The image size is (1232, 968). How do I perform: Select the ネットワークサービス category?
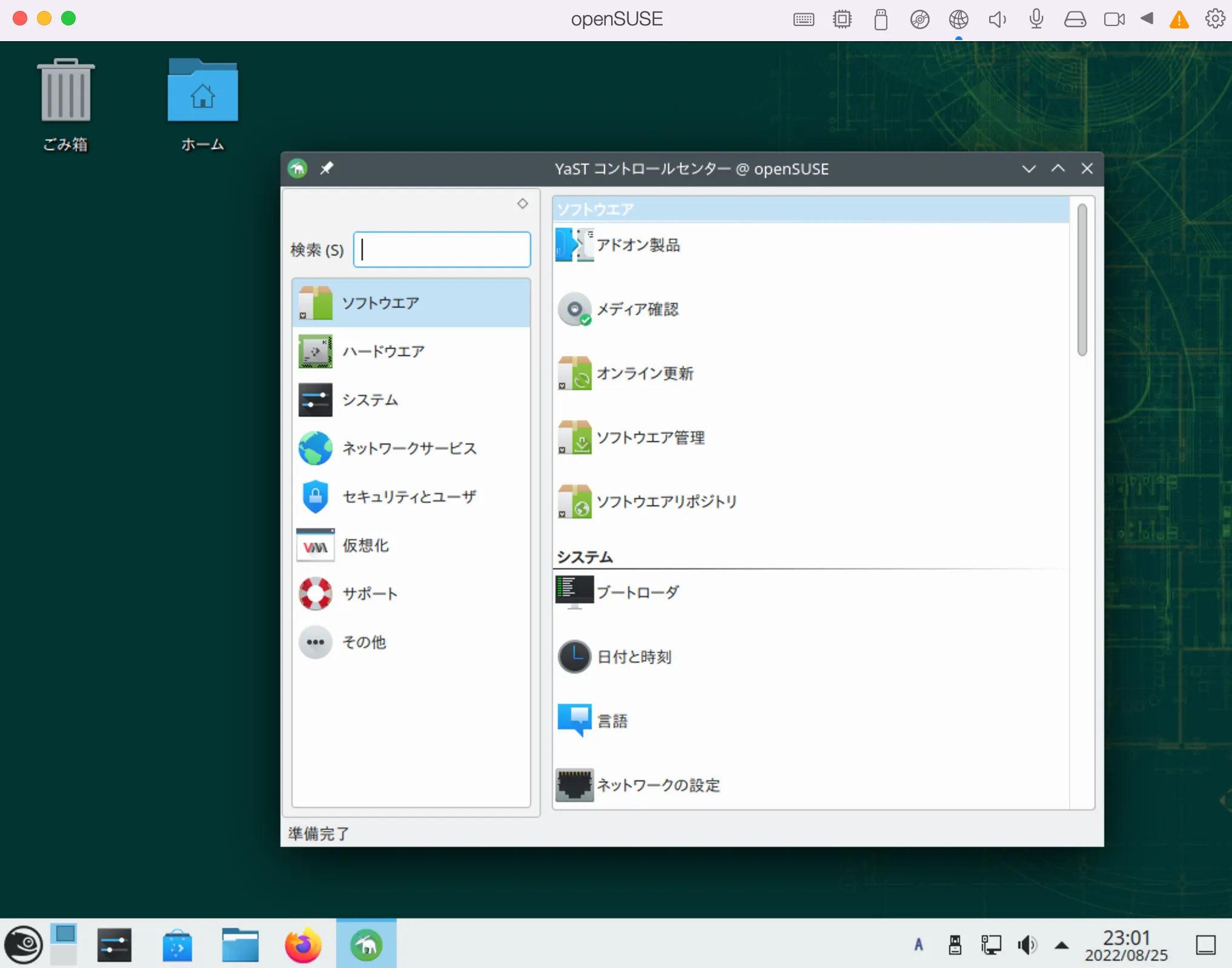409,449
